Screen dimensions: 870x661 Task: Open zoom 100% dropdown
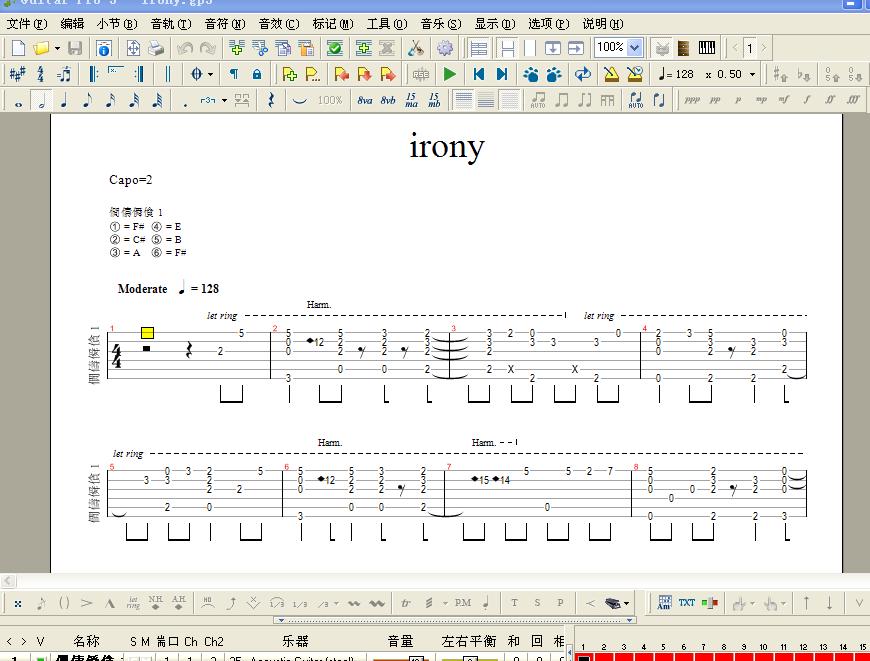click(x=635, y=48)
